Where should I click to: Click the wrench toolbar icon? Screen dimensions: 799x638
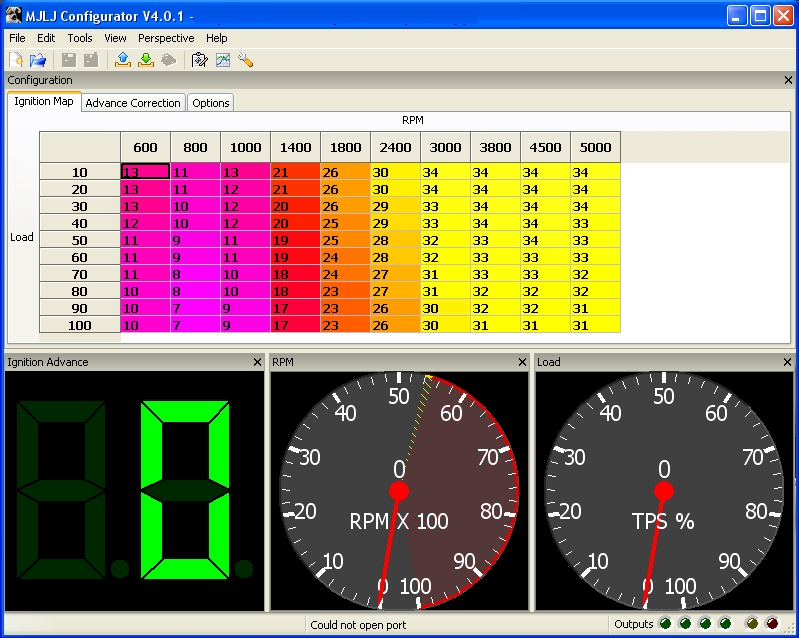tap(245, 60)
